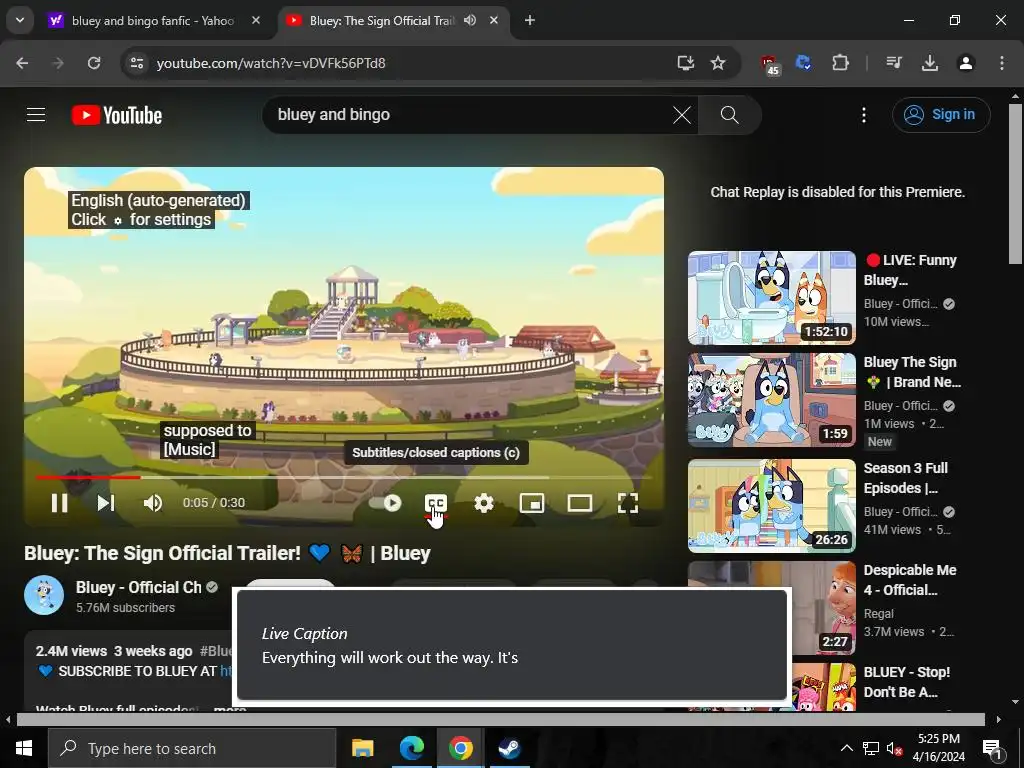Launch Microsoft Edge from the taskbar

coord(411,748)
